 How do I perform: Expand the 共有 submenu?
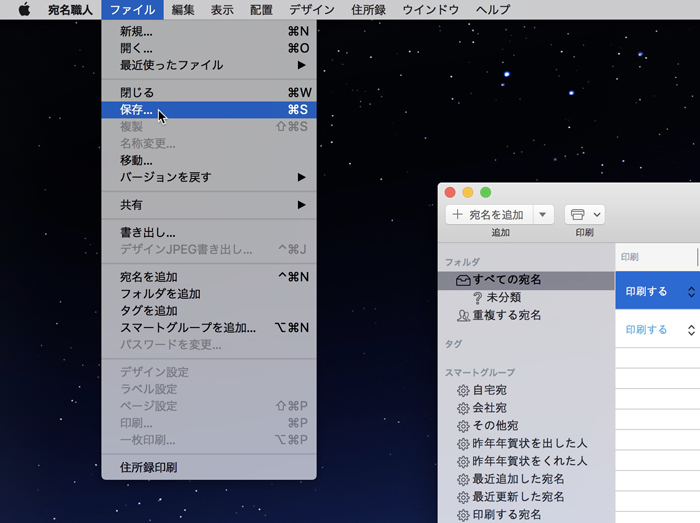pos(209,205)
